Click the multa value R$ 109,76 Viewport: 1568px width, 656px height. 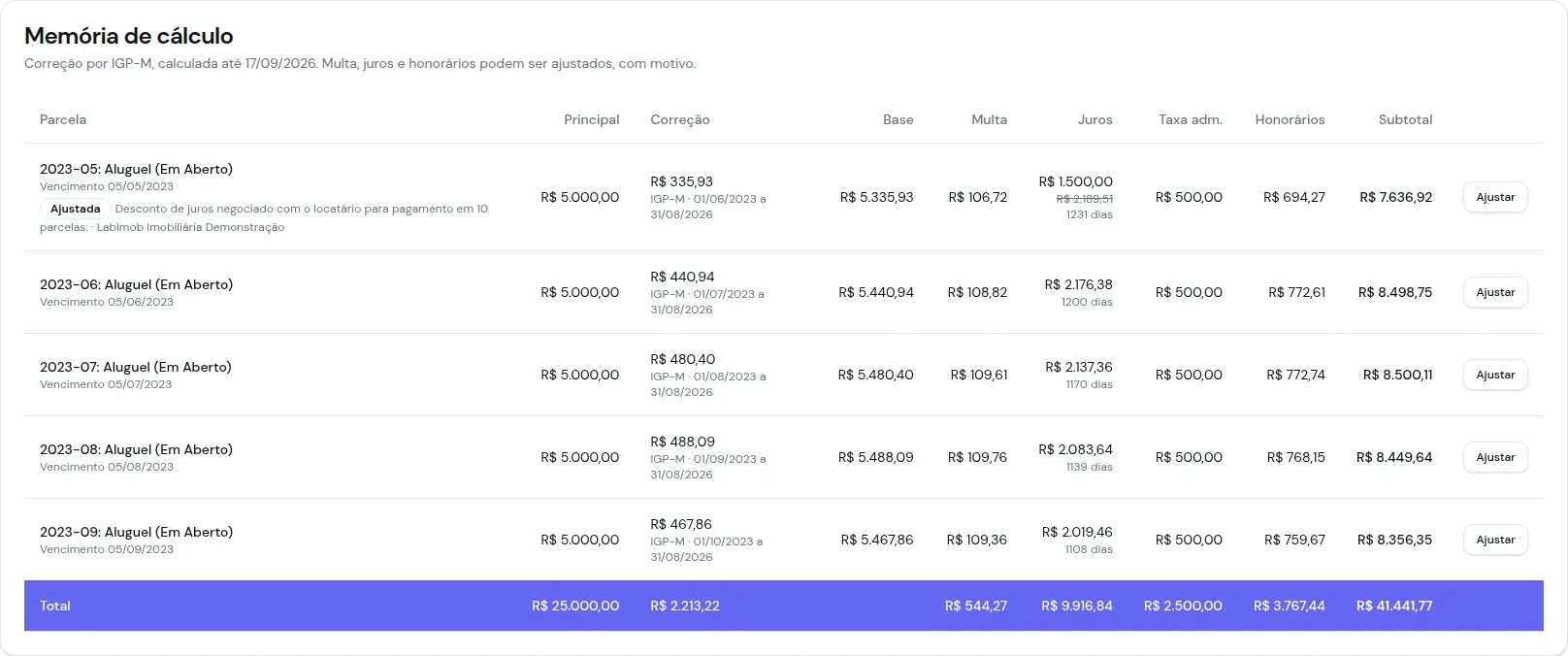(977, 457)
